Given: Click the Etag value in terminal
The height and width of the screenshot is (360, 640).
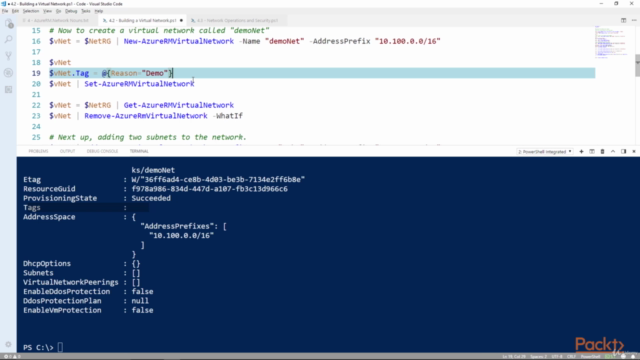Looking at the screenshot, I should pyautogui.click(x=218, y=180).
